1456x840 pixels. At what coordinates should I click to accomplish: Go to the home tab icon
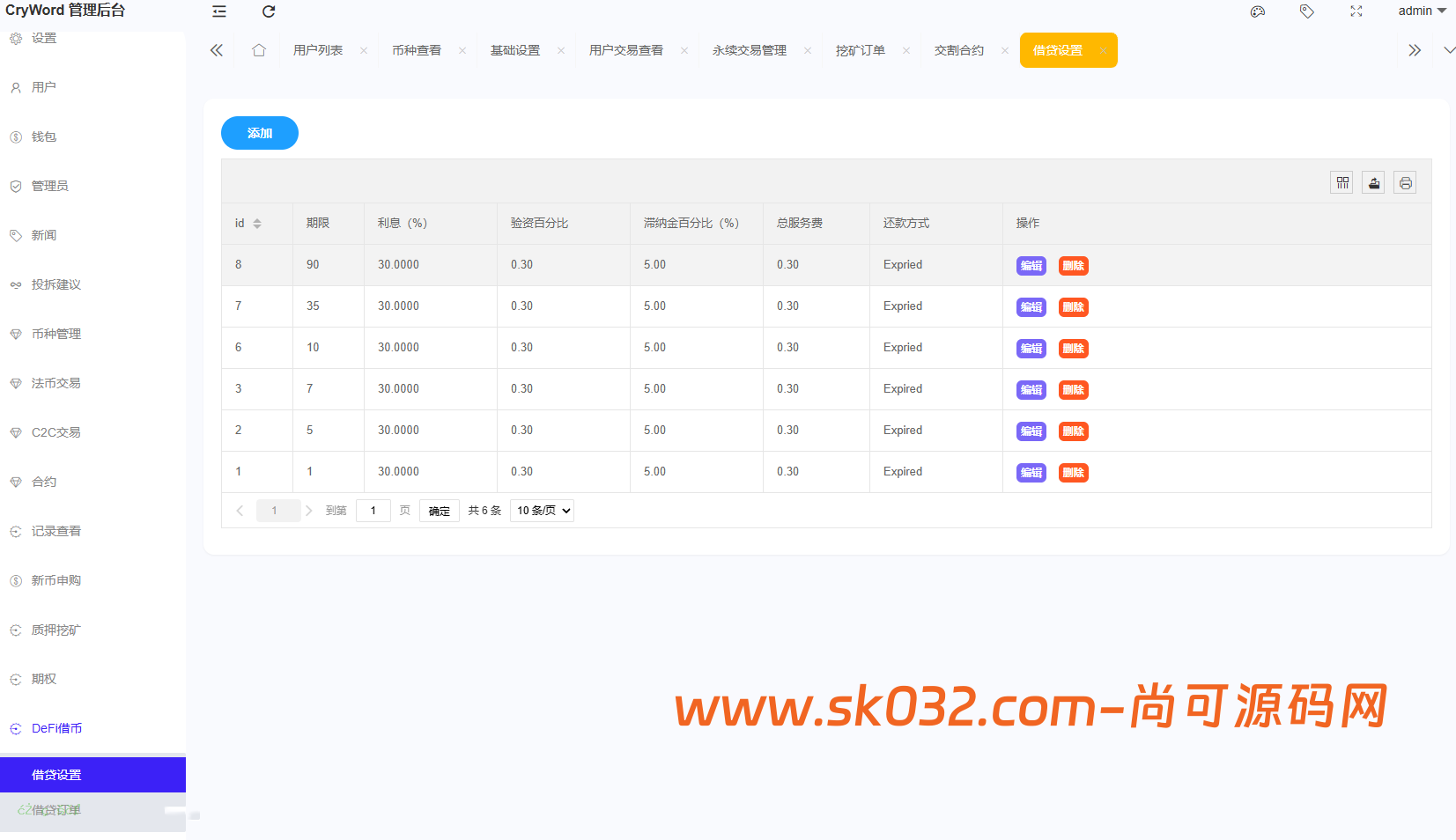(x=259, y=50)
